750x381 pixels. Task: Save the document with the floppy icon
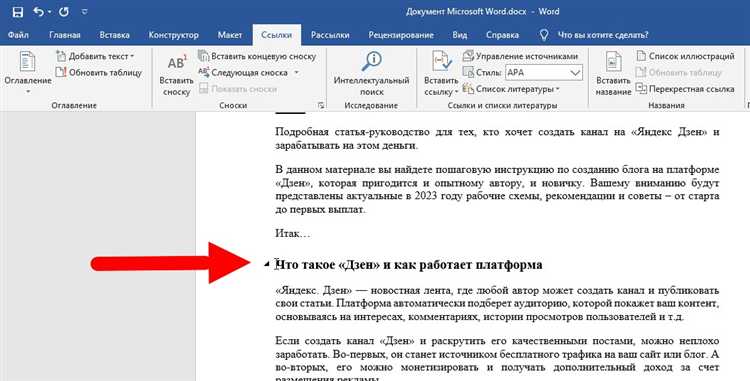[x=18, y=12]
